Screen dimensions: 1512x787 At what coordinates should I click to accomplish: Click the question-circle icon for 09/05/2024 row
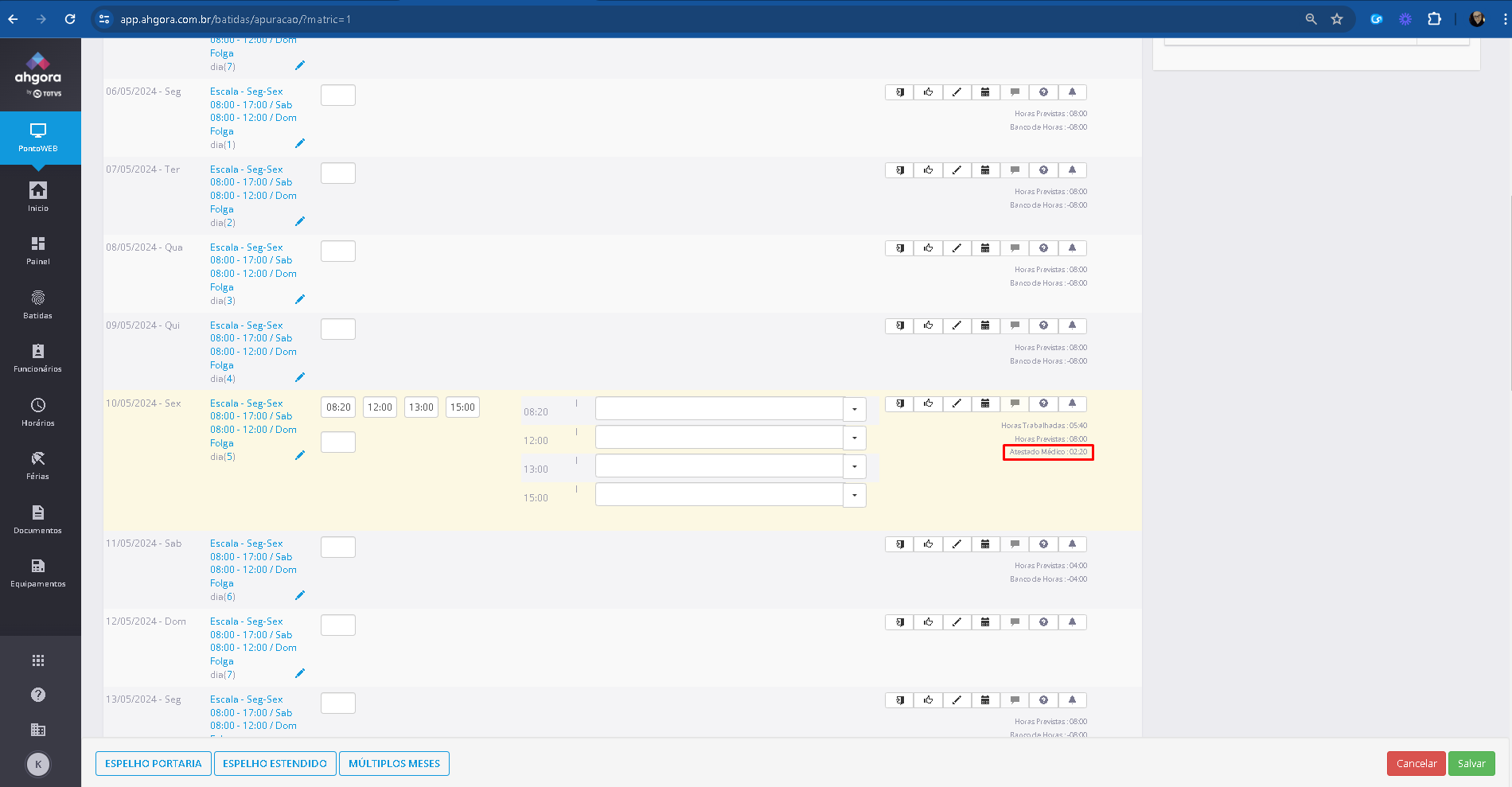pyautogui.click(x=1043, y=326)
